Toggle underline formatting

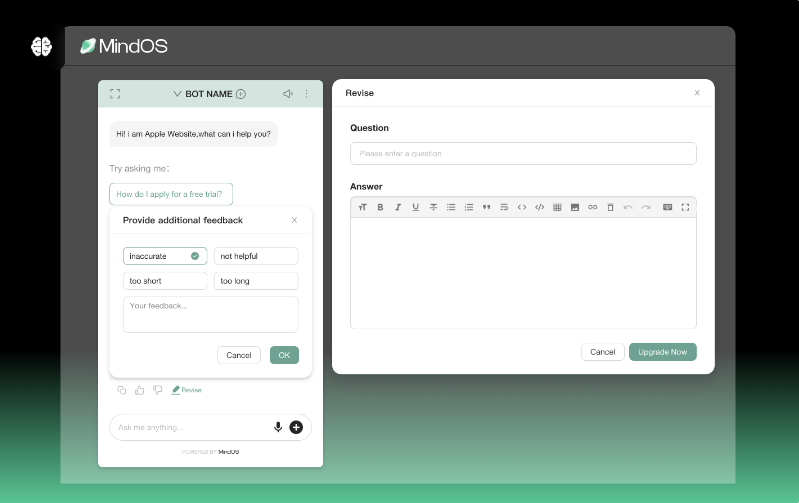pyautogui.click(x=416, y=207)
